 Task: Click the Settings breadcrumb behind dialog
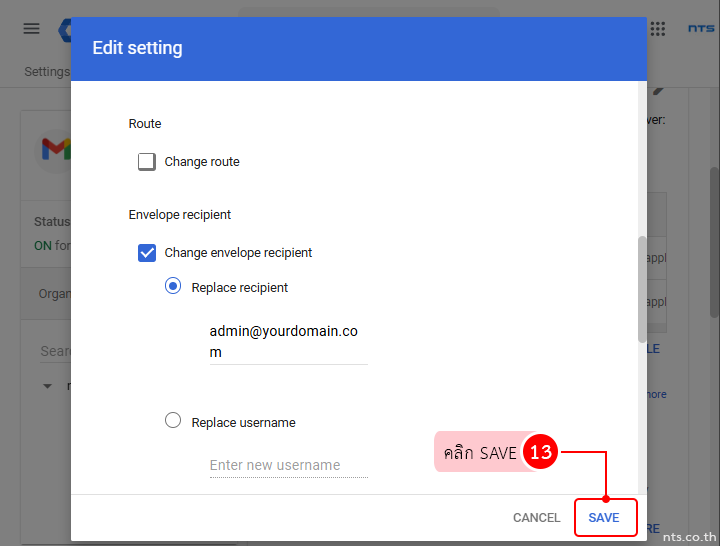tap(47, 72)
